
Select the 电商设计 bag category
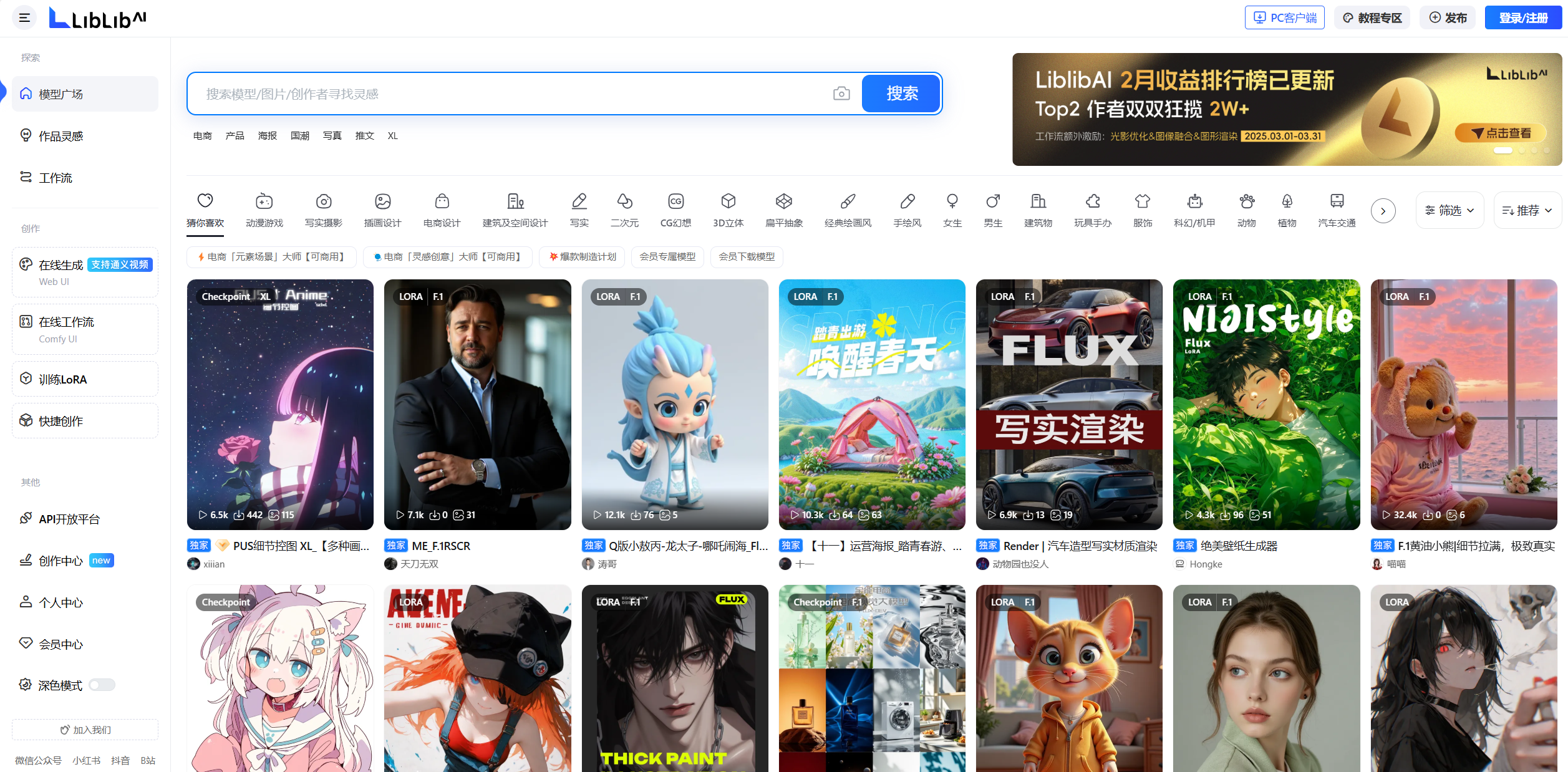[x=442, y=210]
